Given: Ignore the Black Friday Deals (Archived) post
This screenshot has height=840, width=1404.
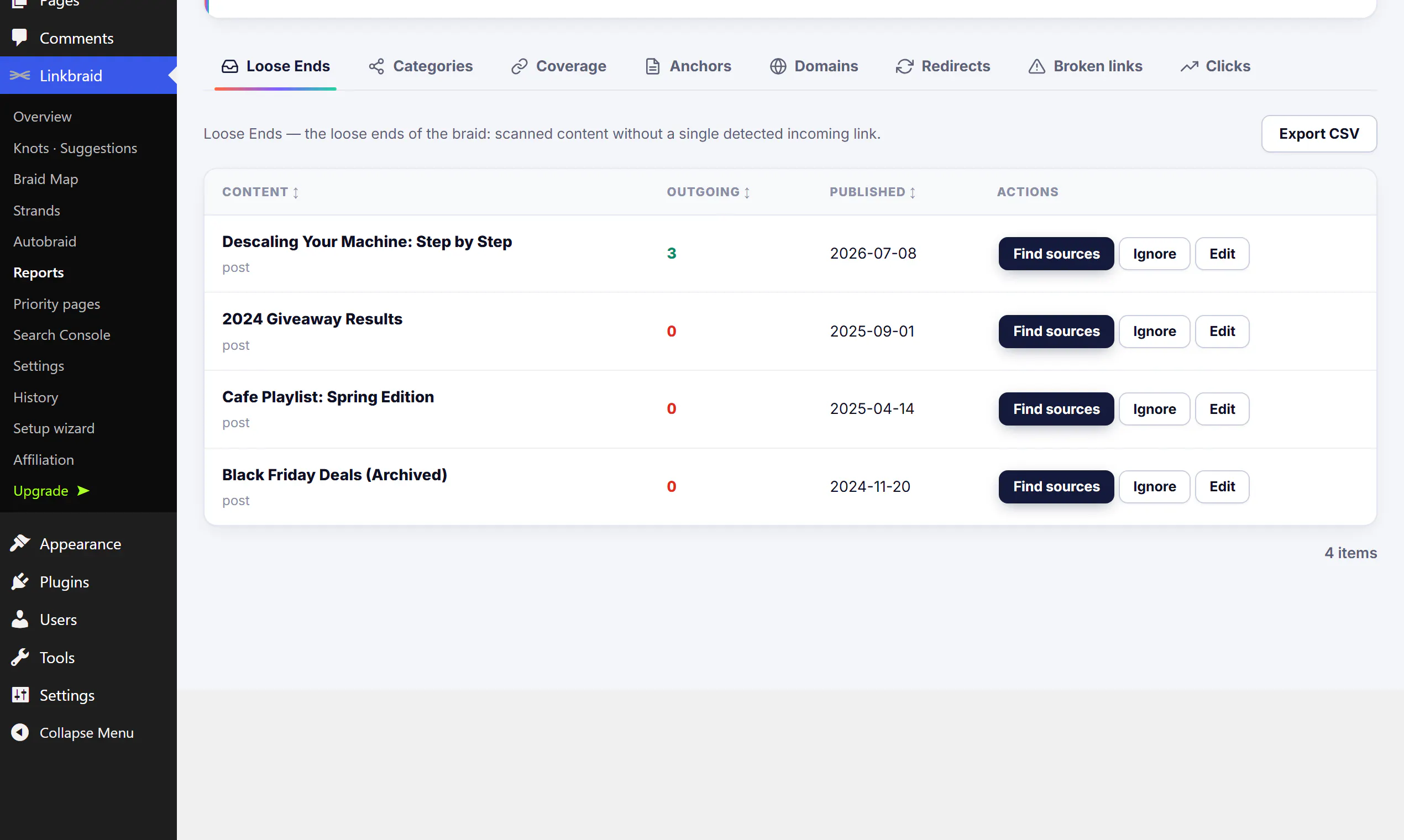Looking at the screenshot, I should coord(1154,486).
